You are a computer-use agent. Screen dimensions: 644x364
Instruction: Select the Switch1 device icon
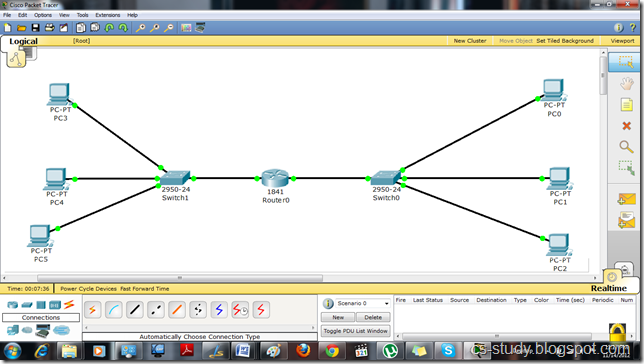coord(175,178)
